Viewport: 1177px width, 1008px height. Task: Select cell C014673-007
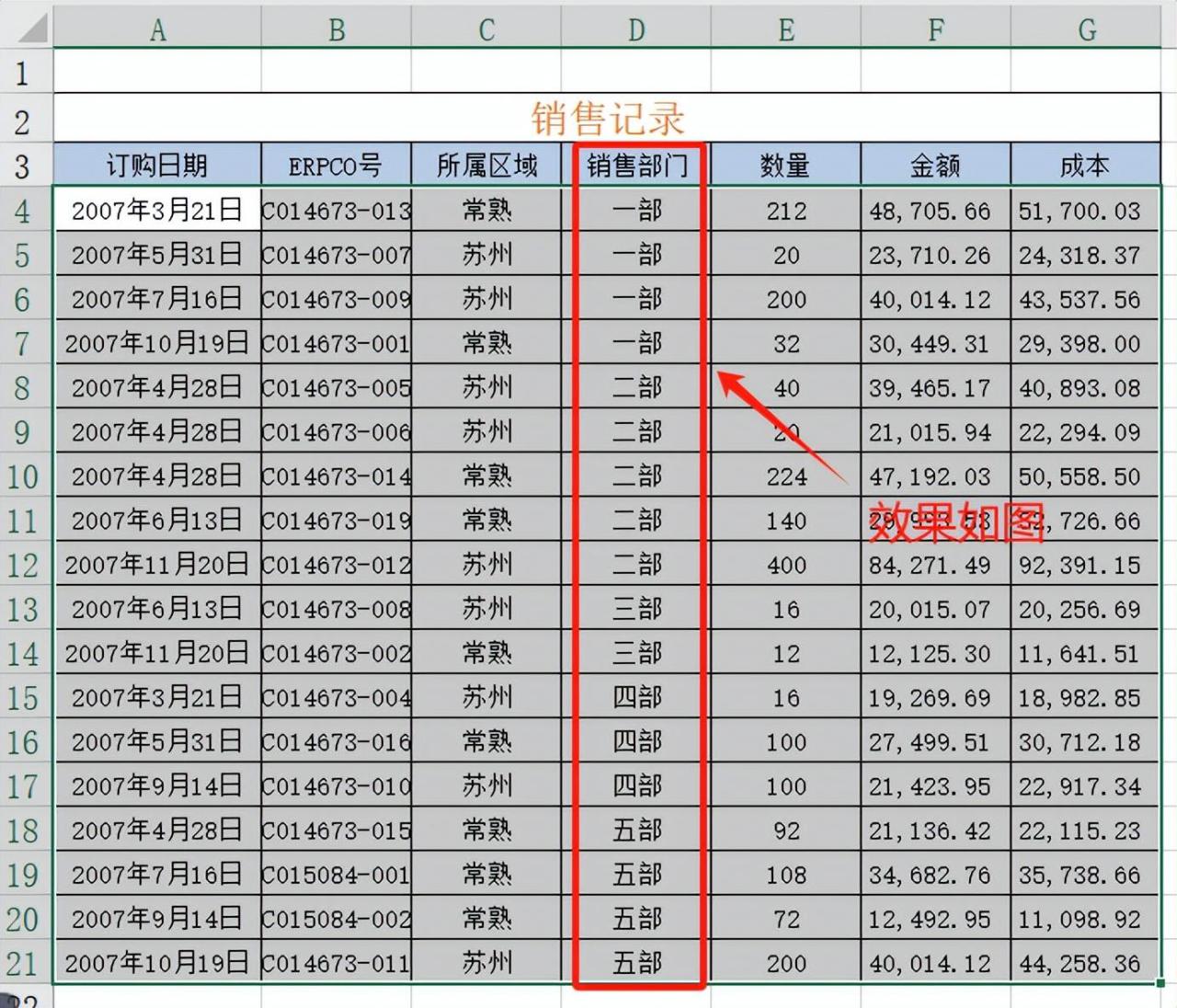coord(337,254)
